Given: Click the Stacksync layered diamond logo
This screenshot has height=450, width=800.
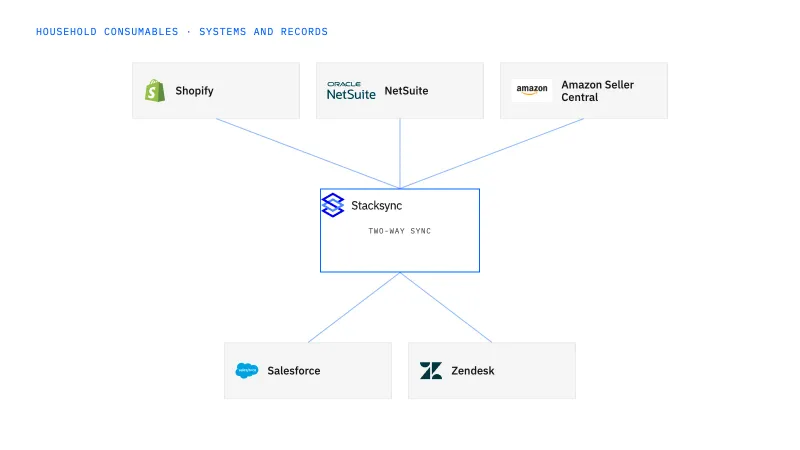Looking at the screenshot, I should pyautogui.click(x=333, y=205).
